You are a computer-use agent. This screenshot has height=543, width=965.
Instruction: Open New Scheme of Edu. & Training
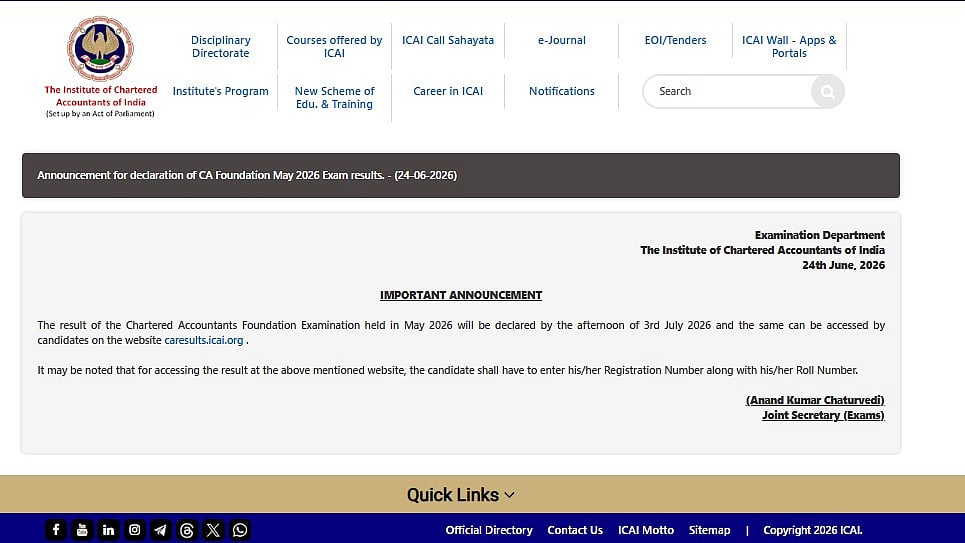pyautogui.click(x=334, y=98)
